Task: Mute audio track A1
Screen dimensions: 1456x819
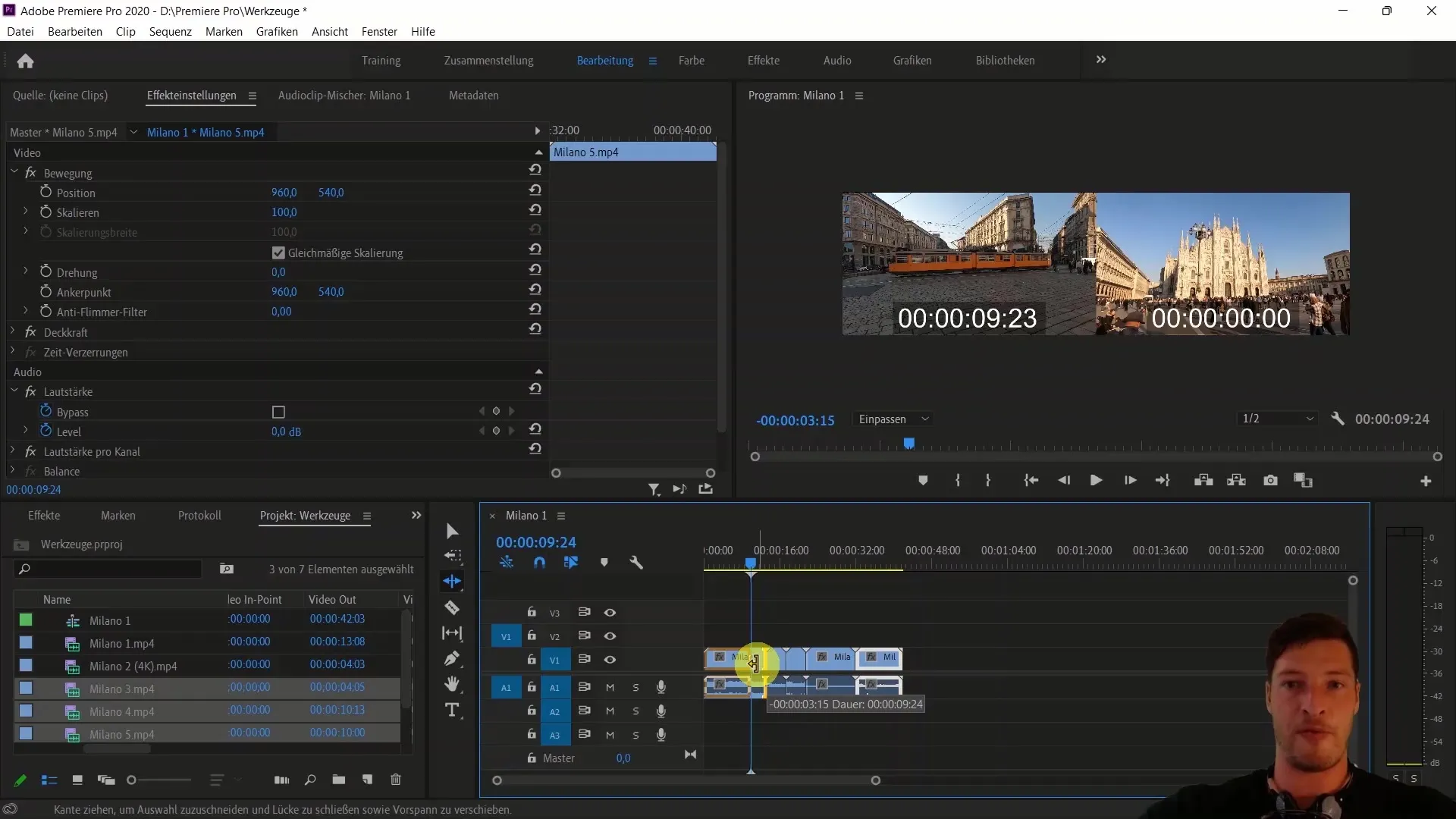Action: tap(610, 687)
